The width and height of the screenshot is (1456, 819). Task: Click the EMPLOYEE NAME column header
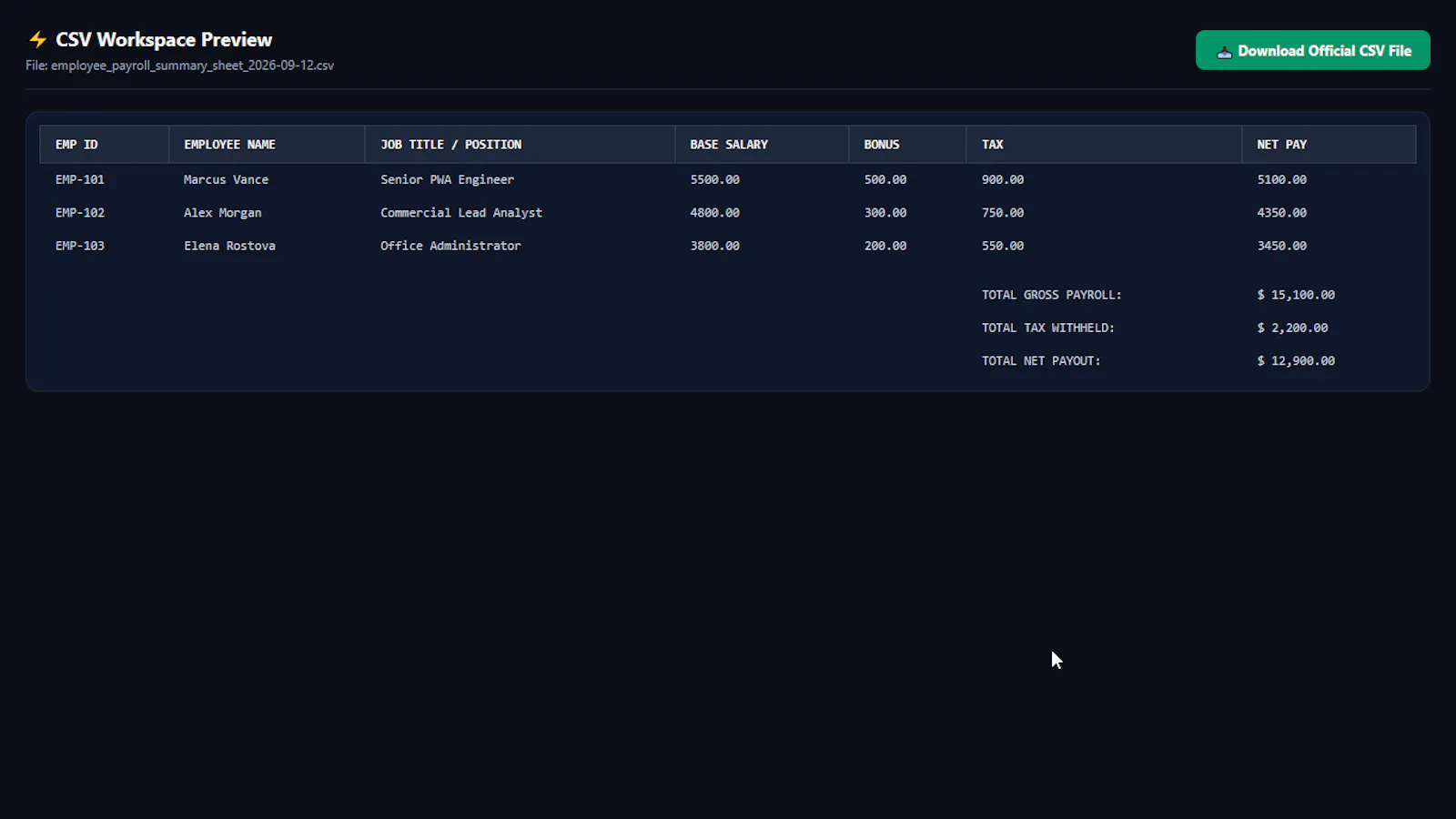(x=268, y=145)
